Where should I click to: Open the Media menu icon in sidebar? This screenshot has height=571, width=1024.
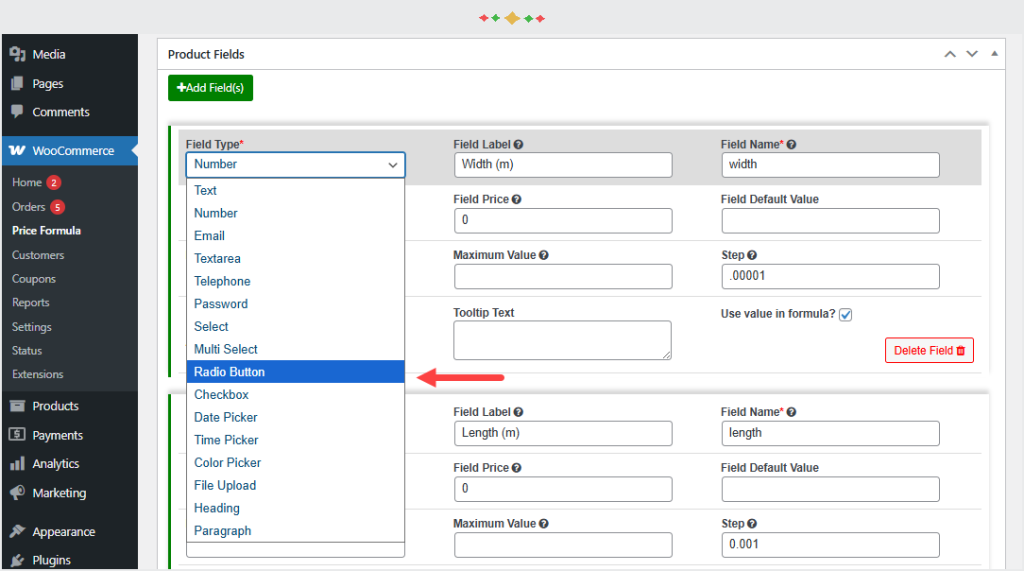[18, 54]
